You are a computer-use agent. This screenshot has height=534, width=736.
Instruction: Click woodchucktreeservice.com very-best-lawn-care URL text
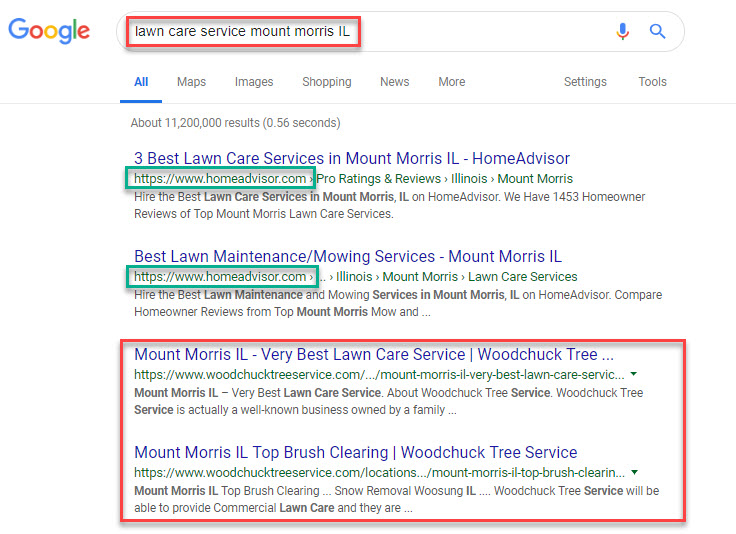coord(379,374)
